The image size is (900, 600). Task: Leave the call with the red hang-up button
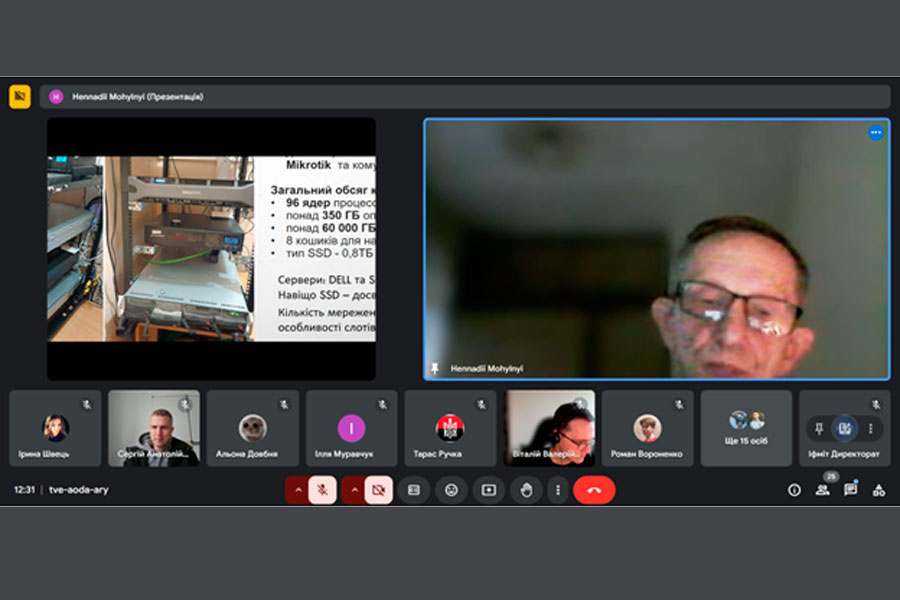point(594,490)
